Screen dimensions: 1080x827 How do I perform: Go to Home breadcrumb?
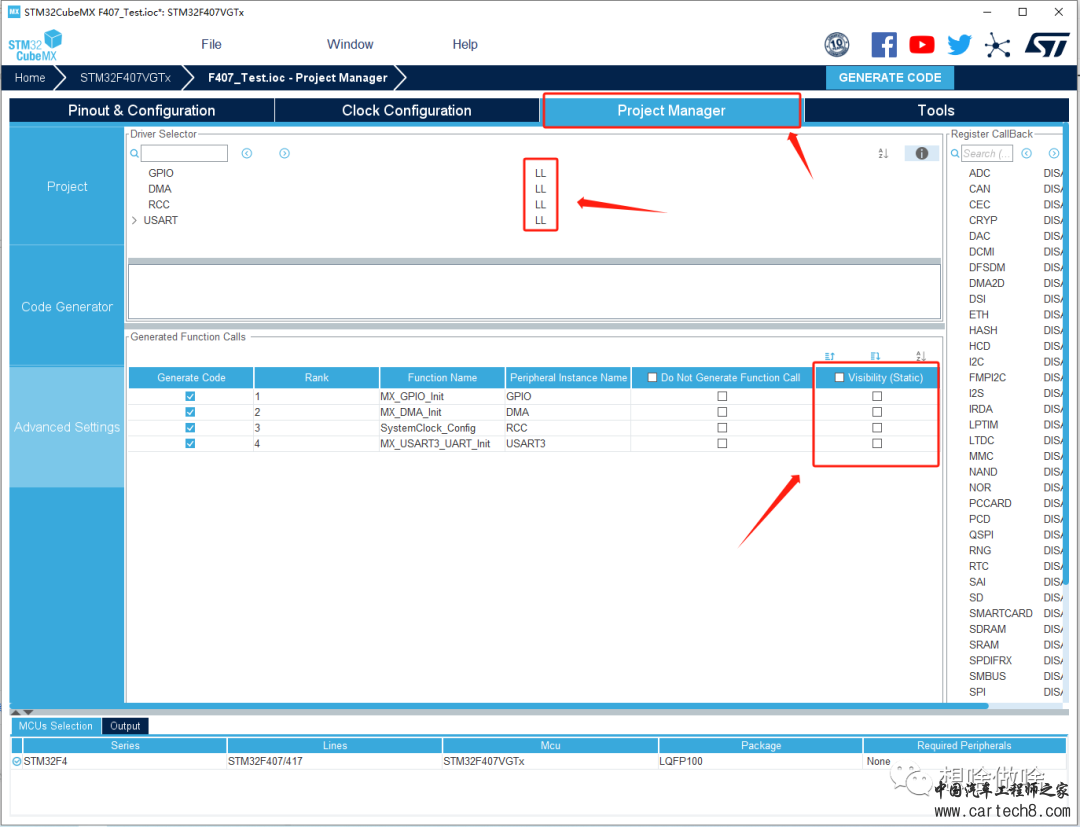(30, 78)
